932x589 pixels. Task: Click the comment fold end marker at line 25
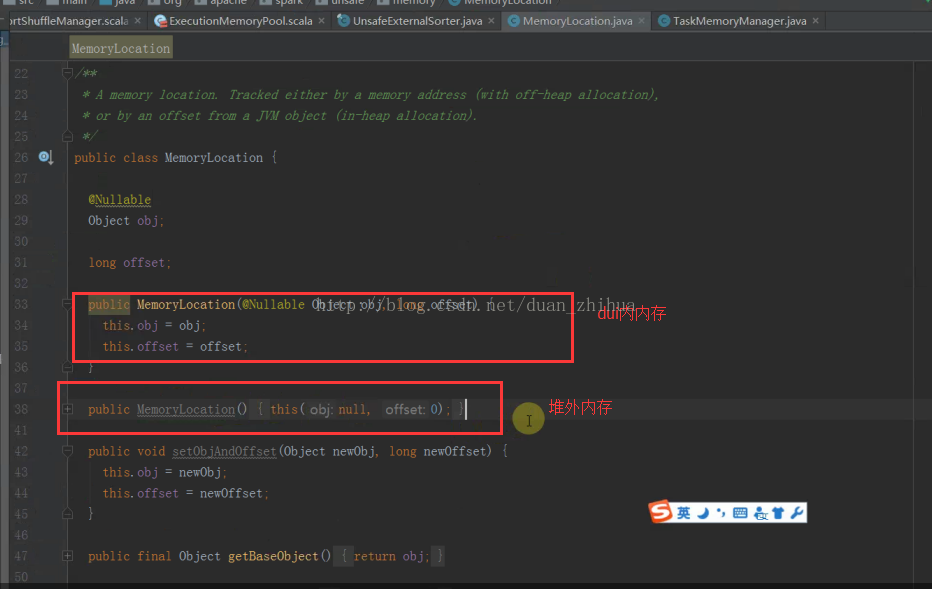click(x=67, y=136)
